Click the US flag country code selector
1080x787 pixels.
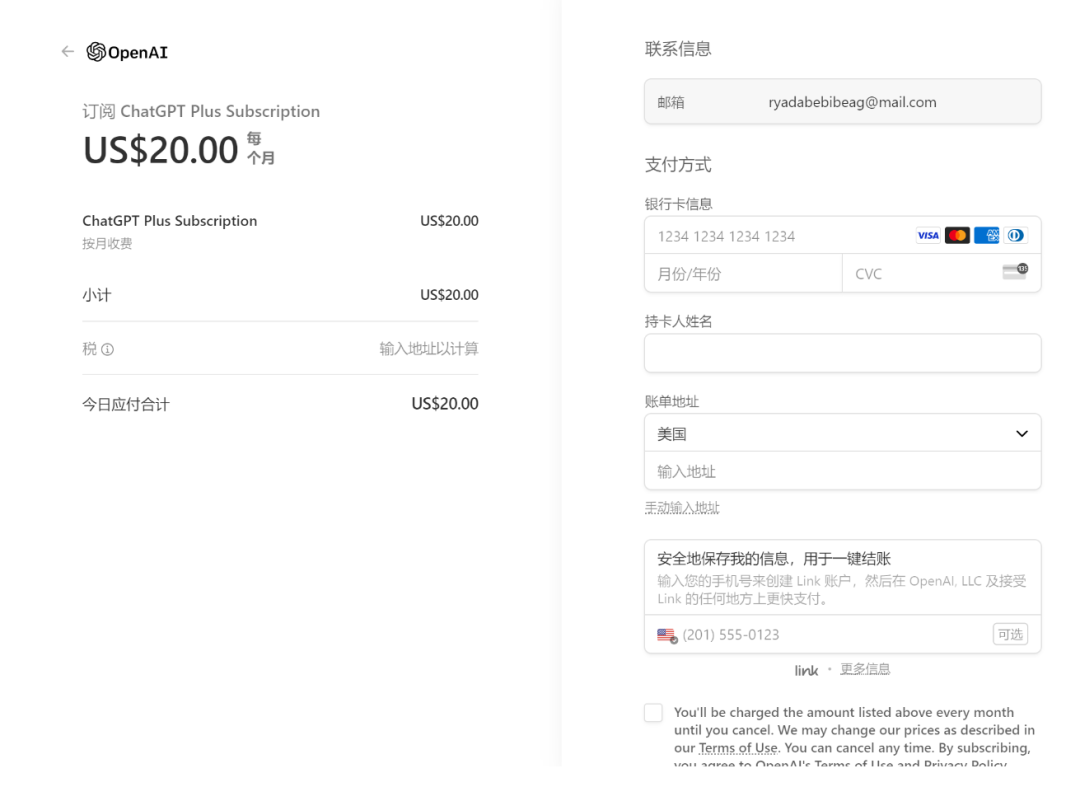click(667, 635)
